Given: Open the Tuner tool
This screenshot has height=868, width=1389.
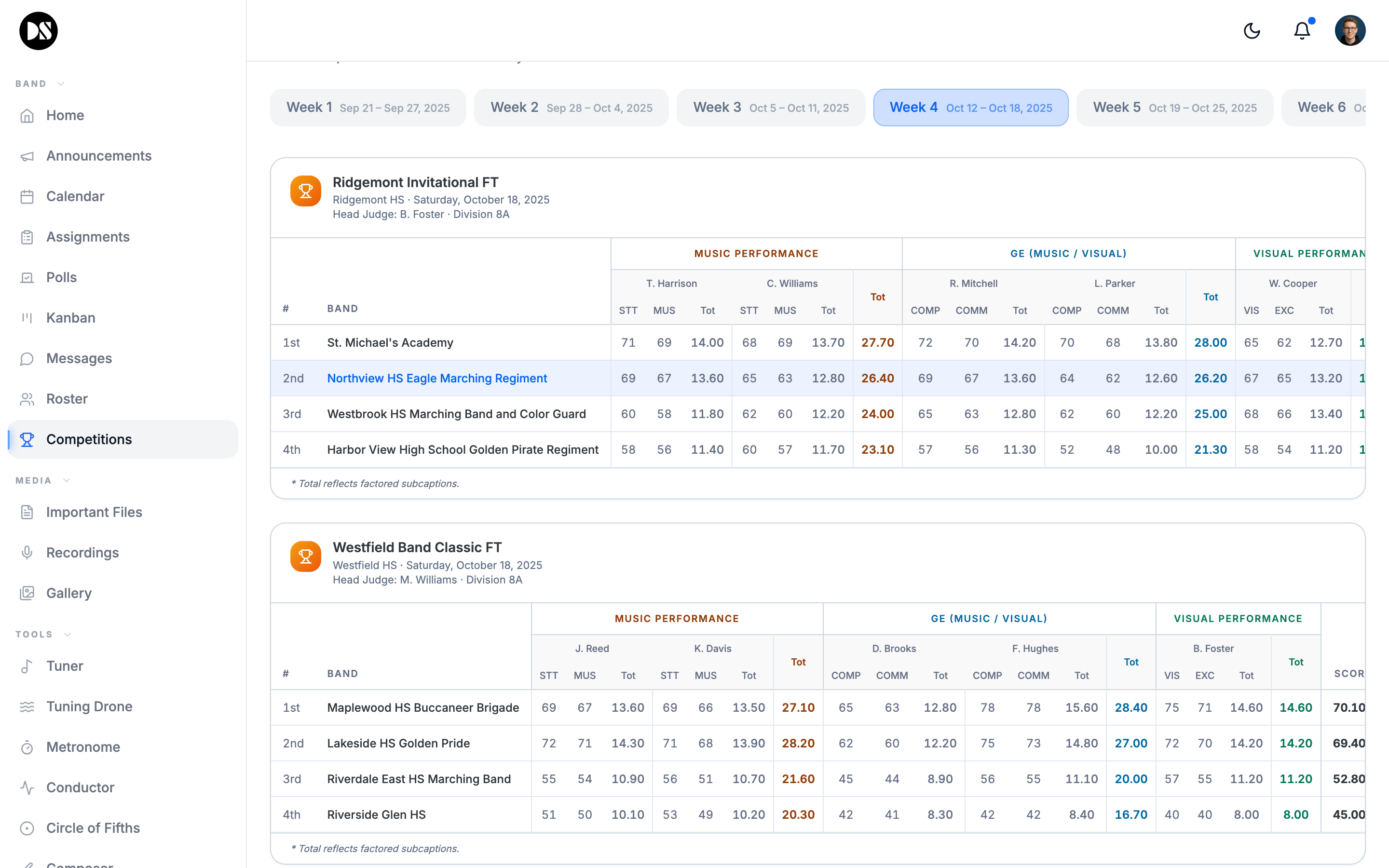Looking at the screenshot, I should pyautogui.click(x=64, y=666).
